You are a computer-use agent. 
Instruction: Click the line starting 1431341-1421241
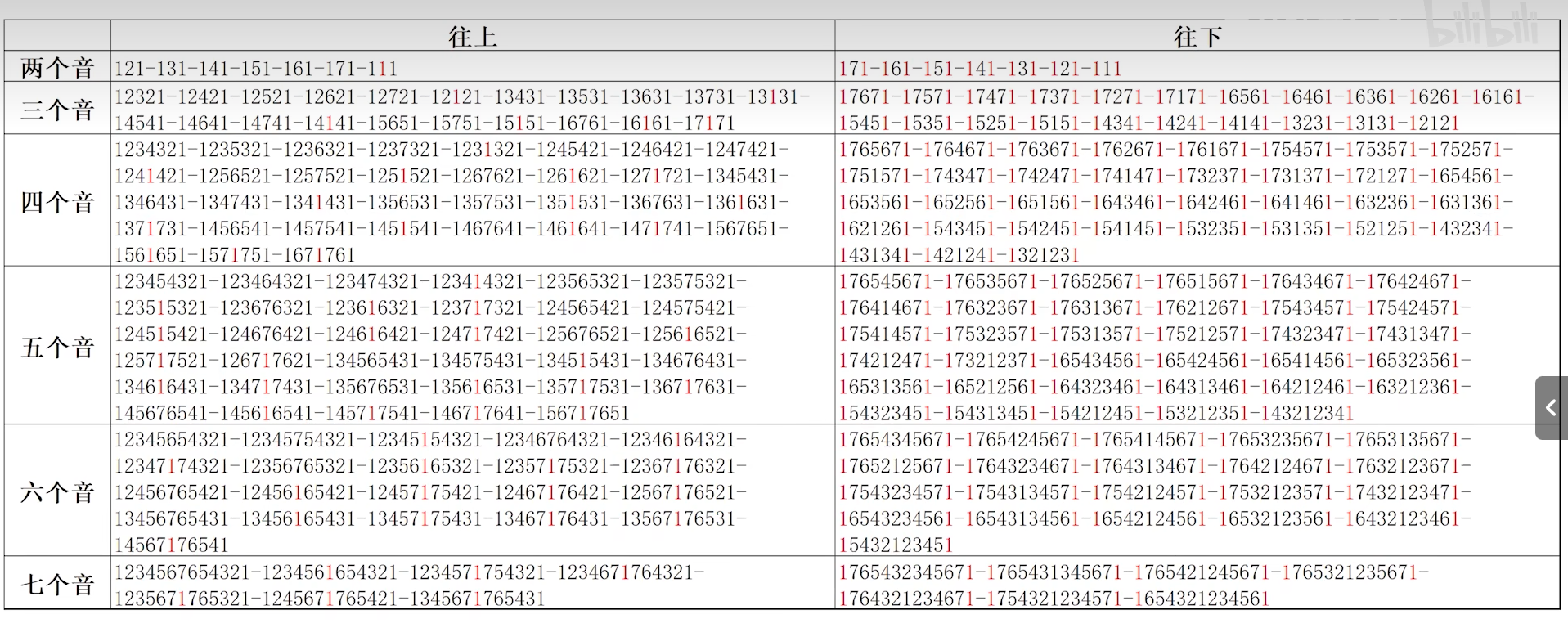click(960, 254)
